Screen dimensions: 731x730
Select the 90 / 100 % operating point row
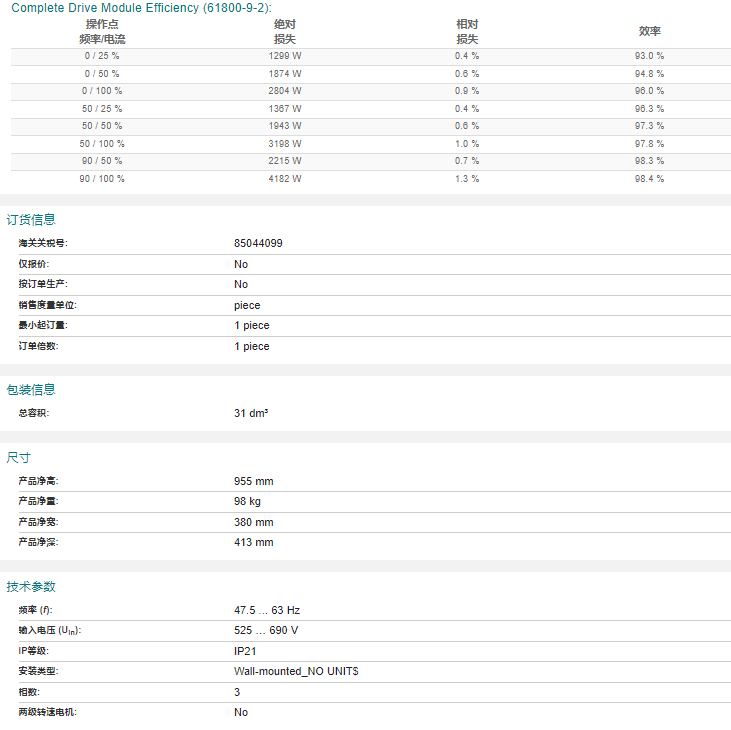(371, 179)
